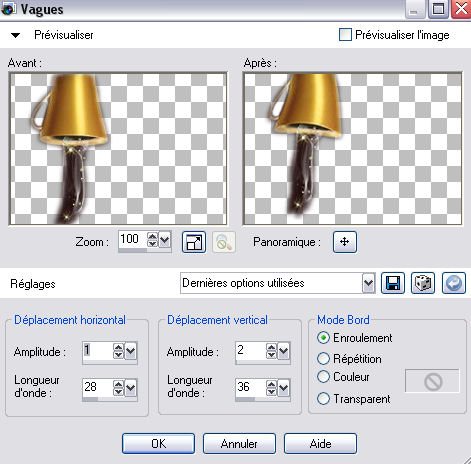
Task: Open help with Aide button
Action: [320, 444]
